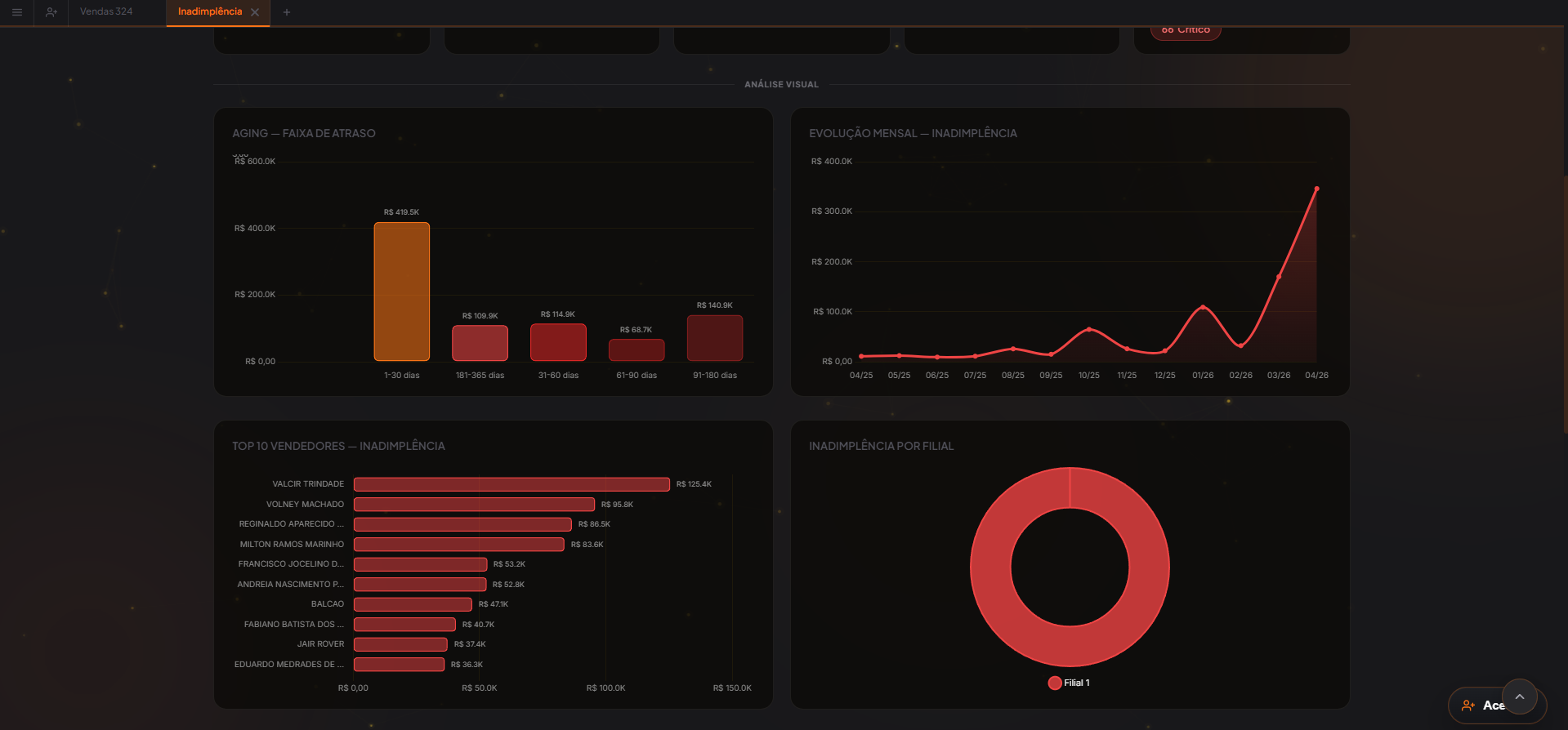Click the MILTON RAMOS MARINHO bar

[459, 545]
